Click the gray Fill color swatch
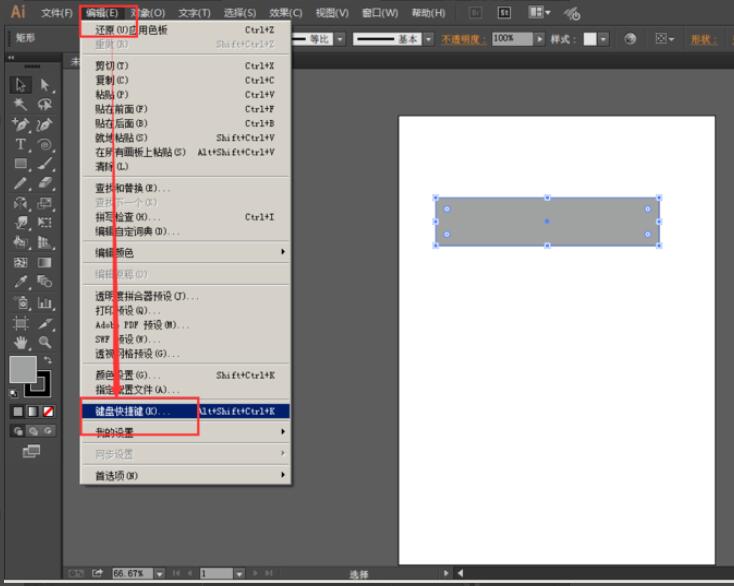 point(23,369)
